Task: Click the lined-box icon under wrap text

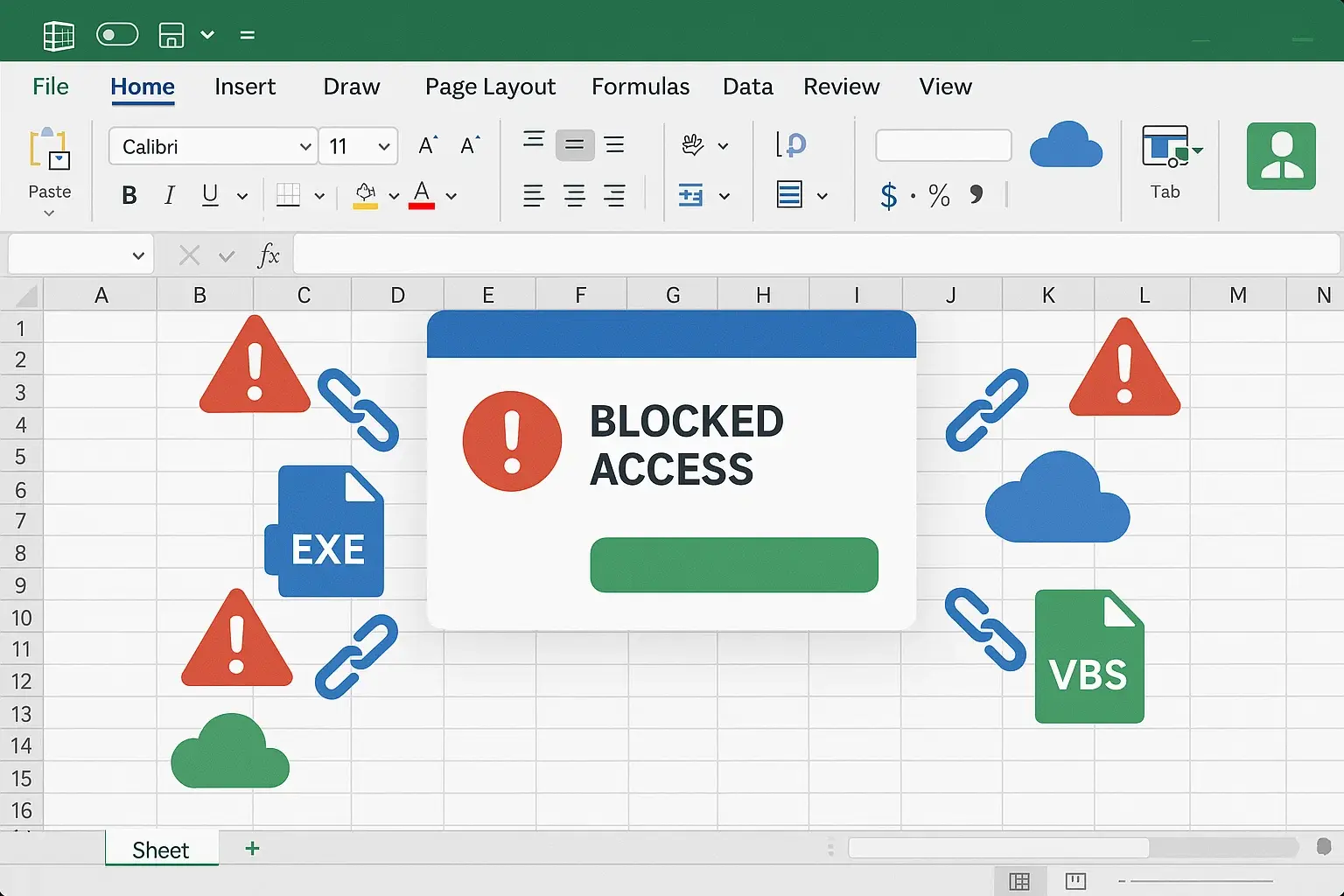Action: [790, 195]
